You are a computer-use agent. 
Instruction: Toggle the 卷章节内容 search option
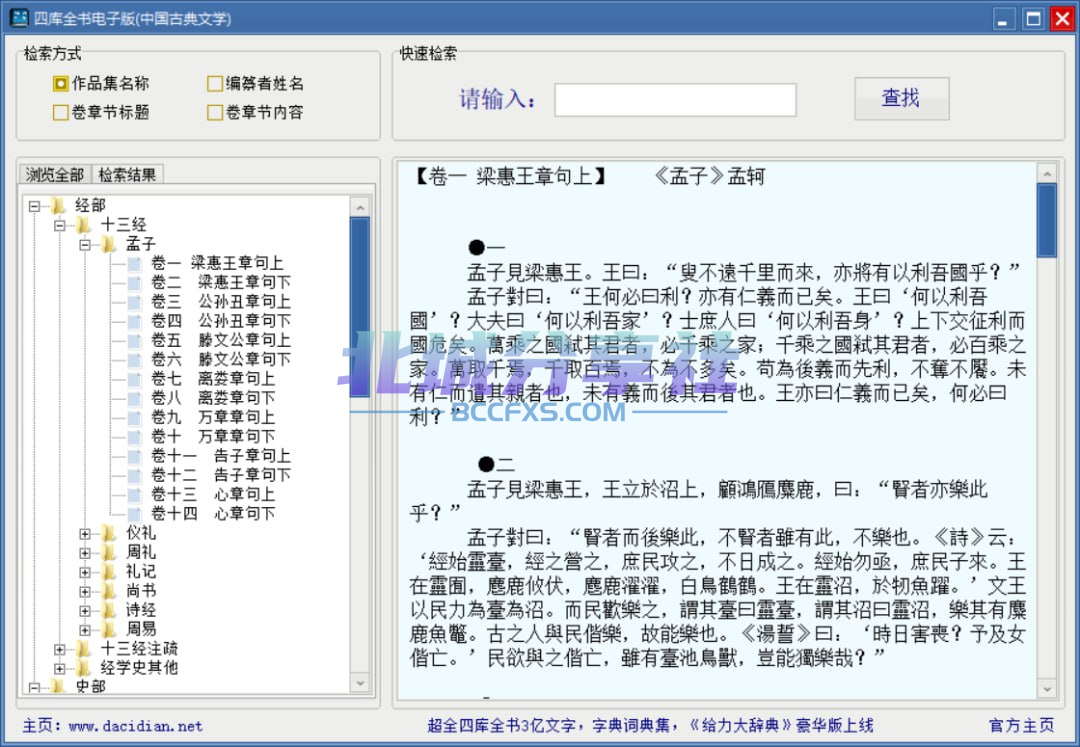215,113
